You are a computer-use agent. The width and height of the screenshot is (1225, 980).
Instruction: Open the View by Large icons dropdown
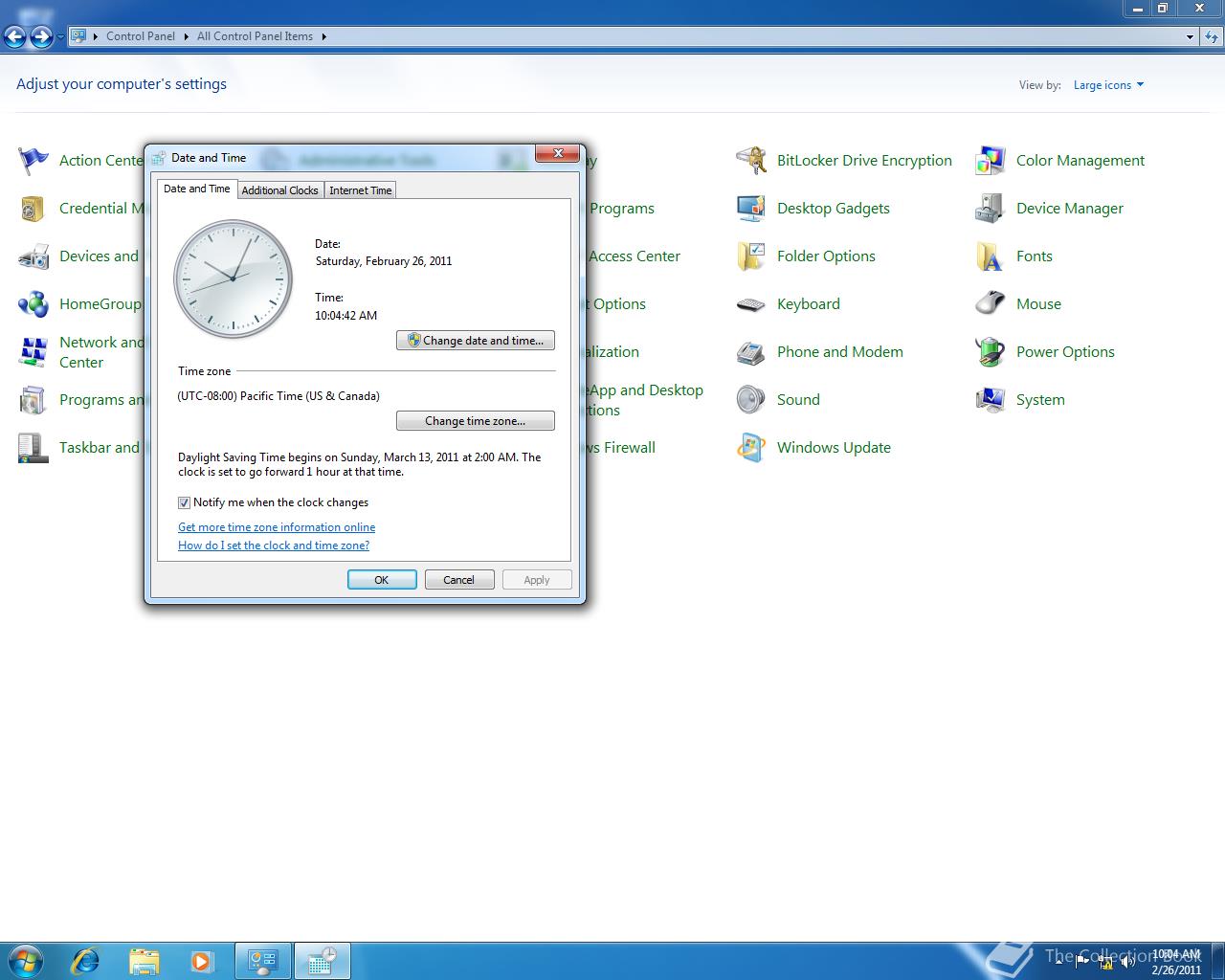[1108, 85]
